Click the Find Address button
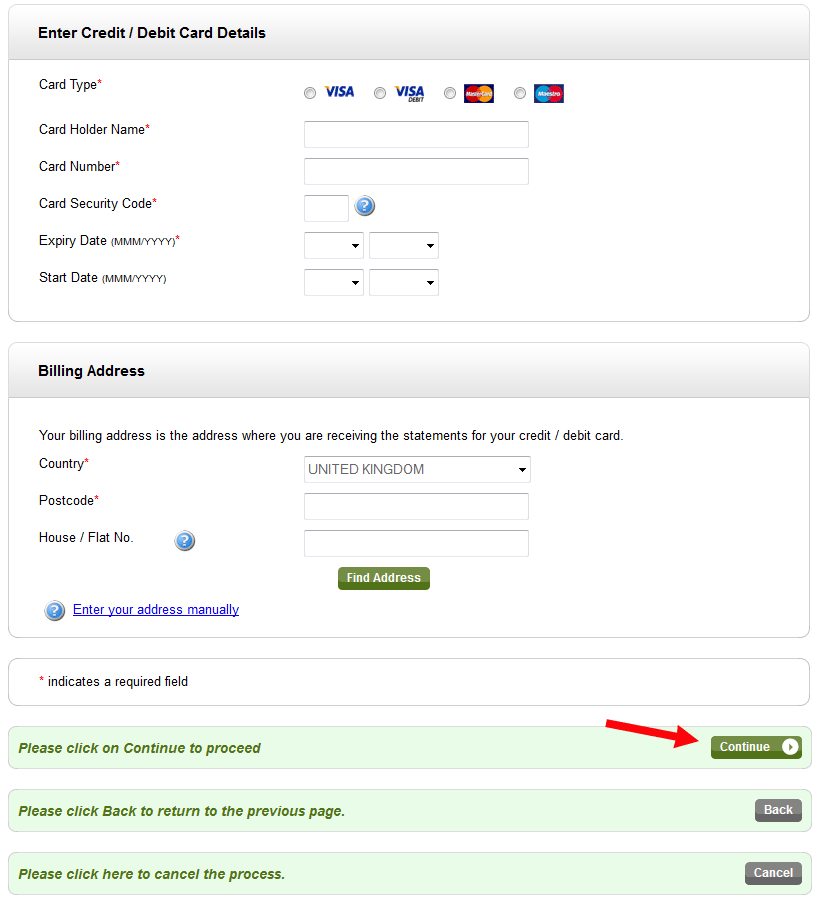The height and width of the screenshot is (901, 817). pyautogui.click(x=384, y=578)
